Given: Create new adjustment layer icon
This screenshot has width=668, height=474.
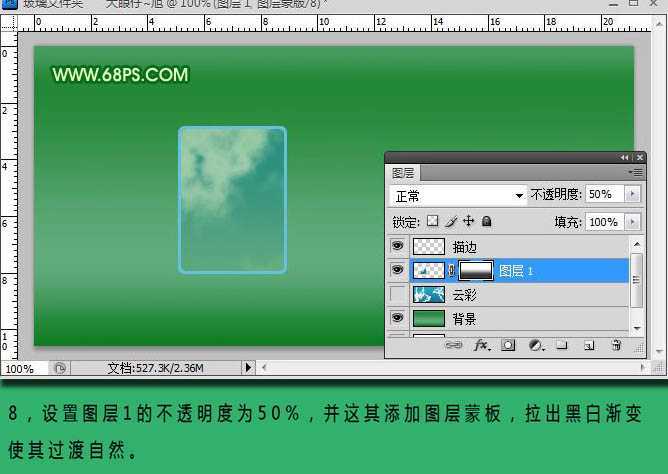Looking at the screenshot, I should pos(536,345).
